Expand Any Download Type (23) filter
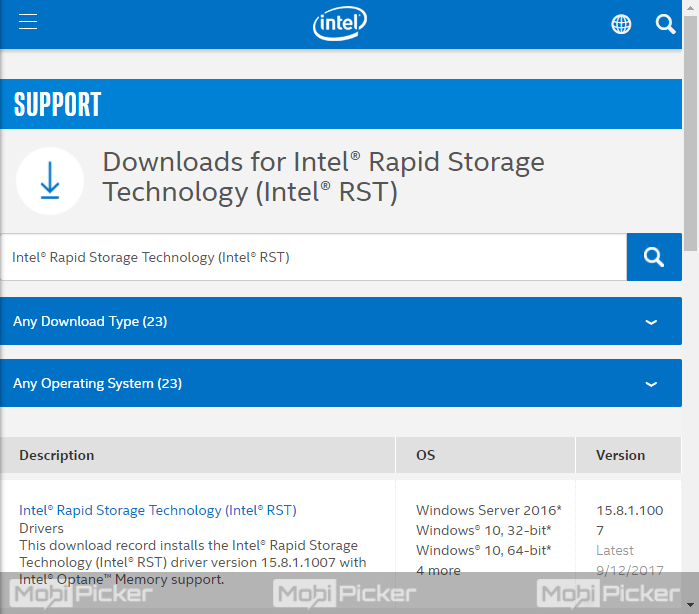Viewport: 699px width, 614px height. pos(341,321)
